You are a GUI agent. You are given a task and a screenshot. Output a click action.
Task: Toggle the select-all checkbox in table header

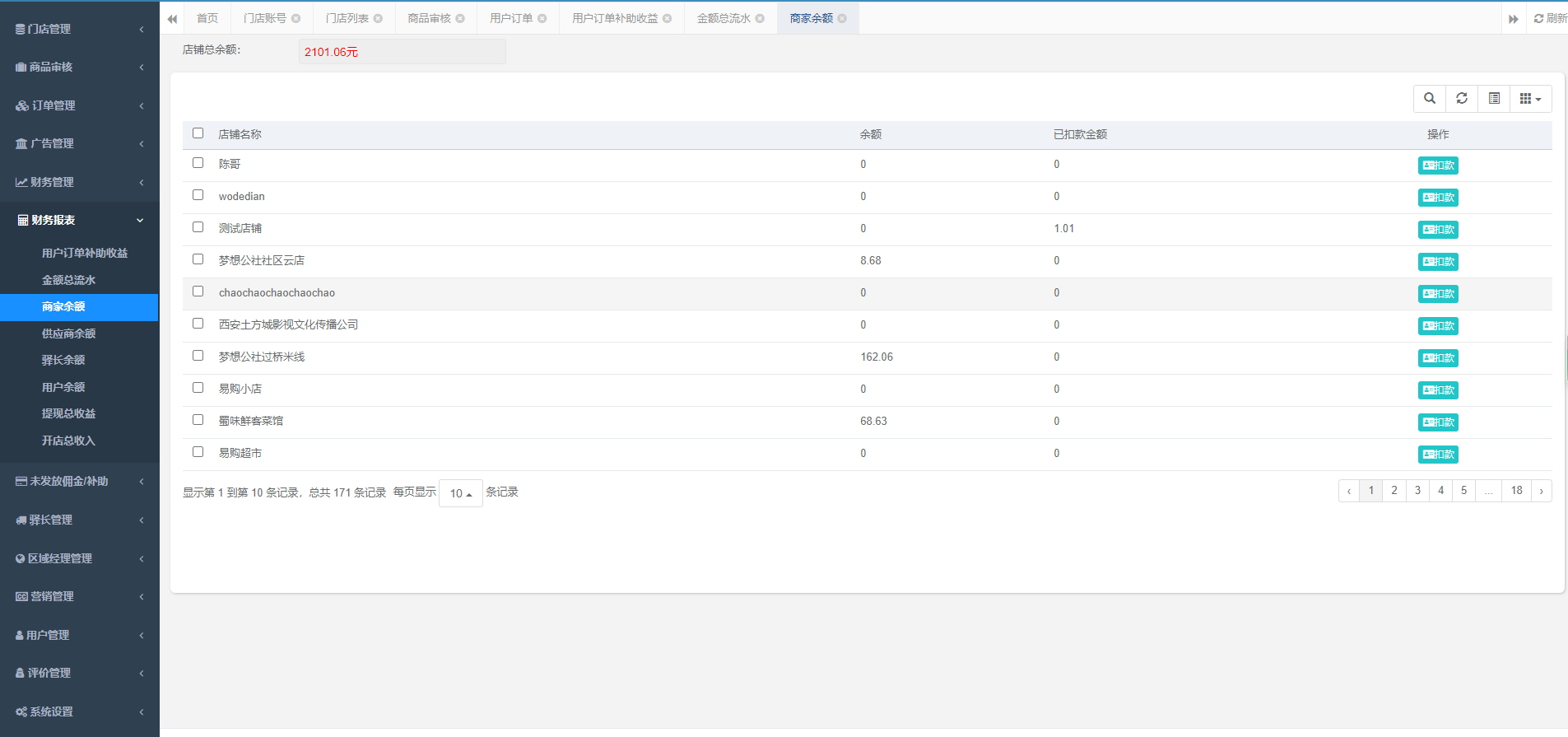pos(198,133)
